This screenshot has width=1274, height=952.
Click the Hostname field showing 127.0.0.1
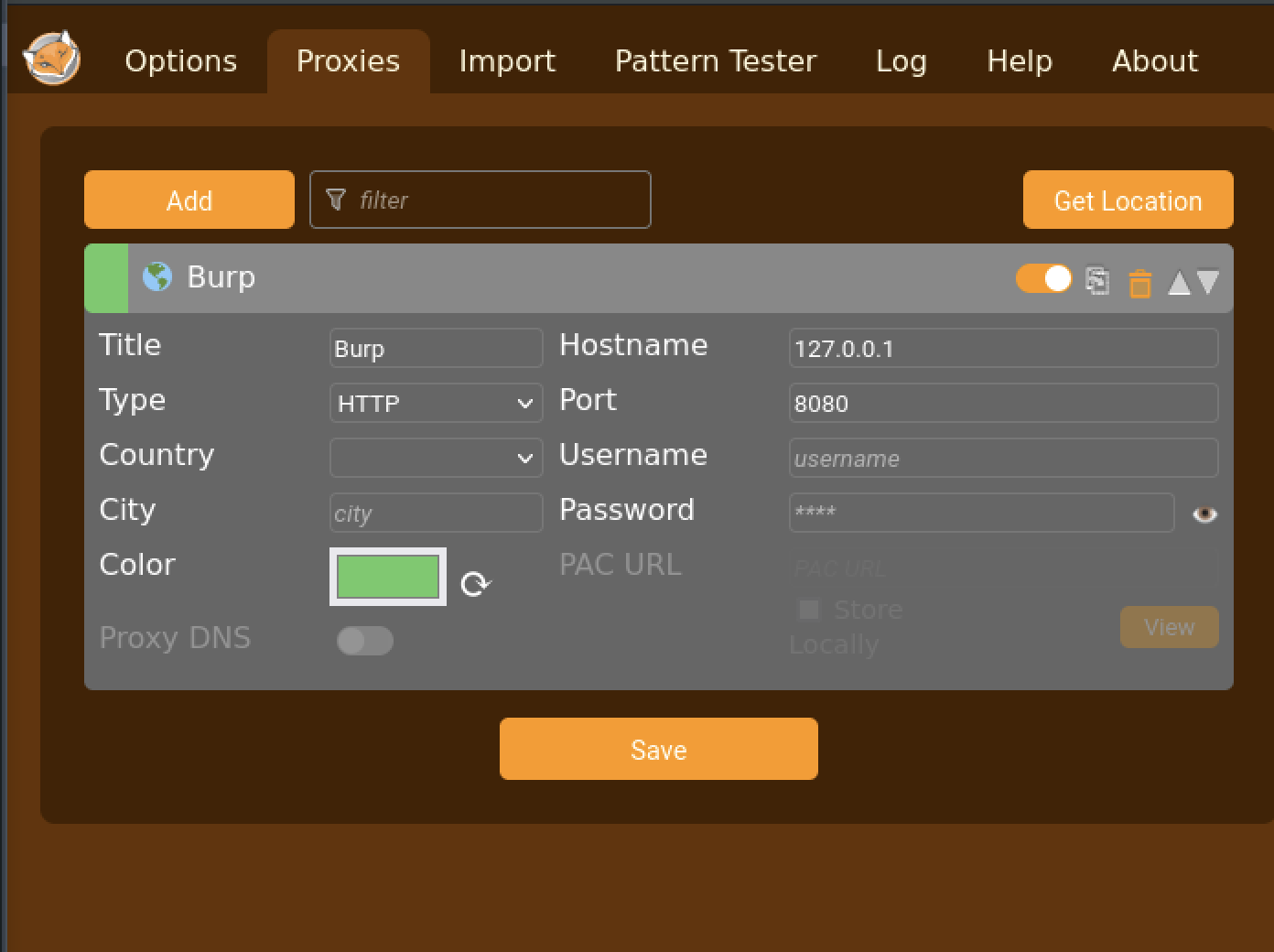pos(1004,348)
